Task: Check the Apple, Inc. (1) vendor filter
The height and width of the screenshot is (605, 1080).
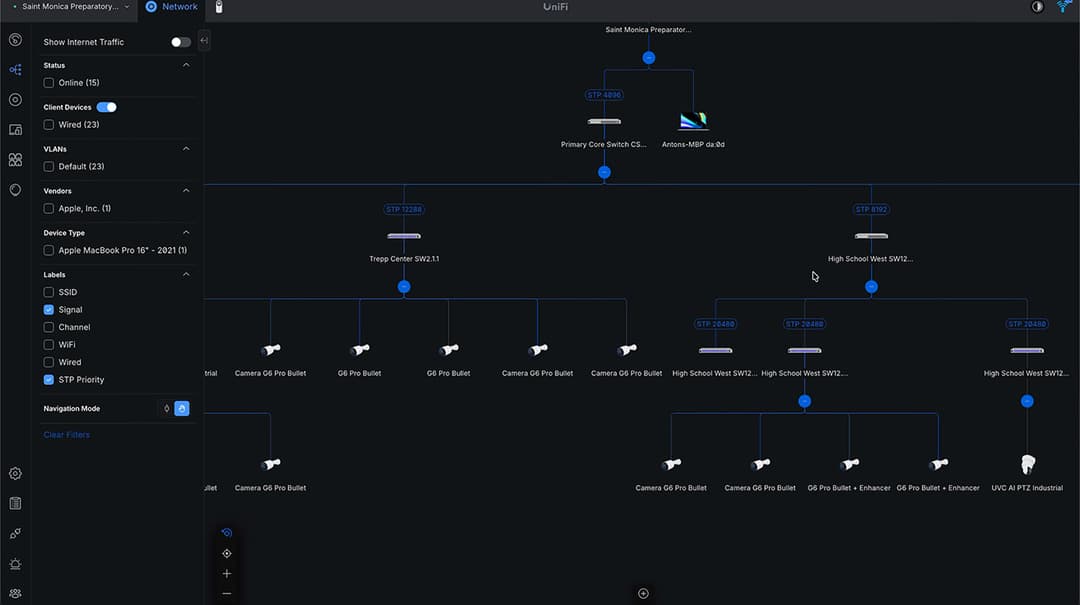Action: [49, 208]
